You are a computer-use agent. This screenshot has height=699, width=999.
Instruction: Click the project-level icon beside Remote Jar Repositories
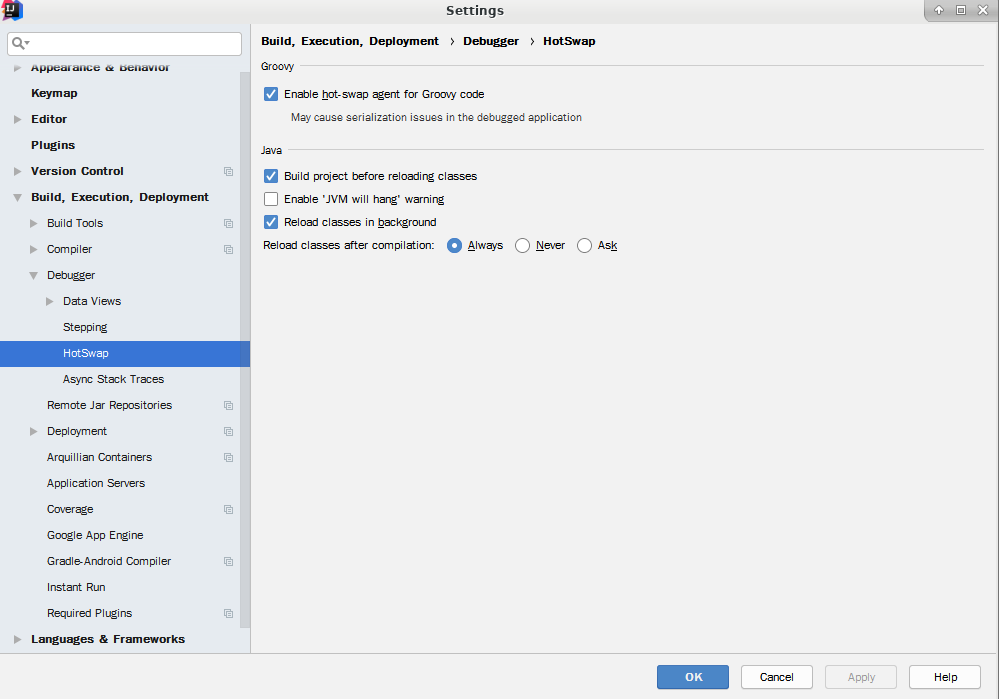228,406
